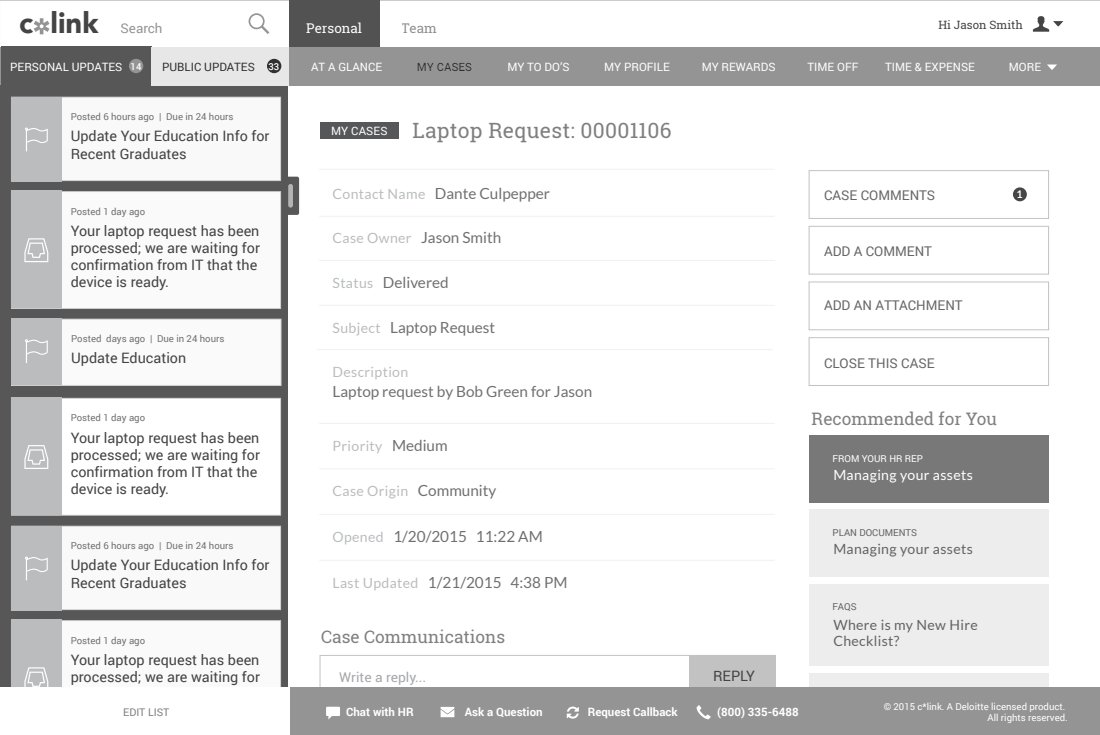
Task: Click the search magnifier icon
Action: [258, 24]
